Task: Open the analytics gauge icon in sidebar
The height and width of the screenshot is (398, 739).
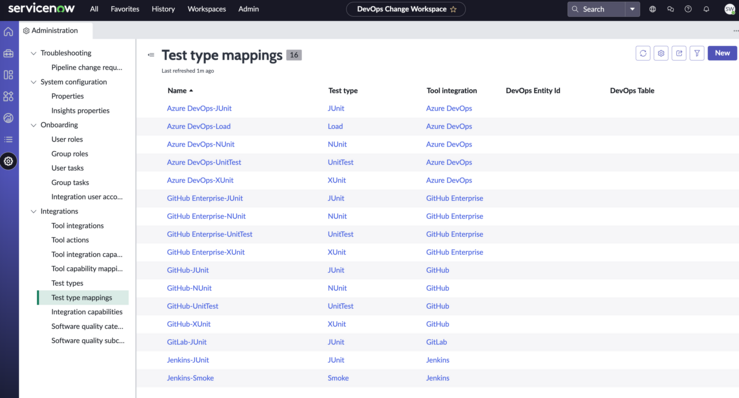Action: (8, 118)
